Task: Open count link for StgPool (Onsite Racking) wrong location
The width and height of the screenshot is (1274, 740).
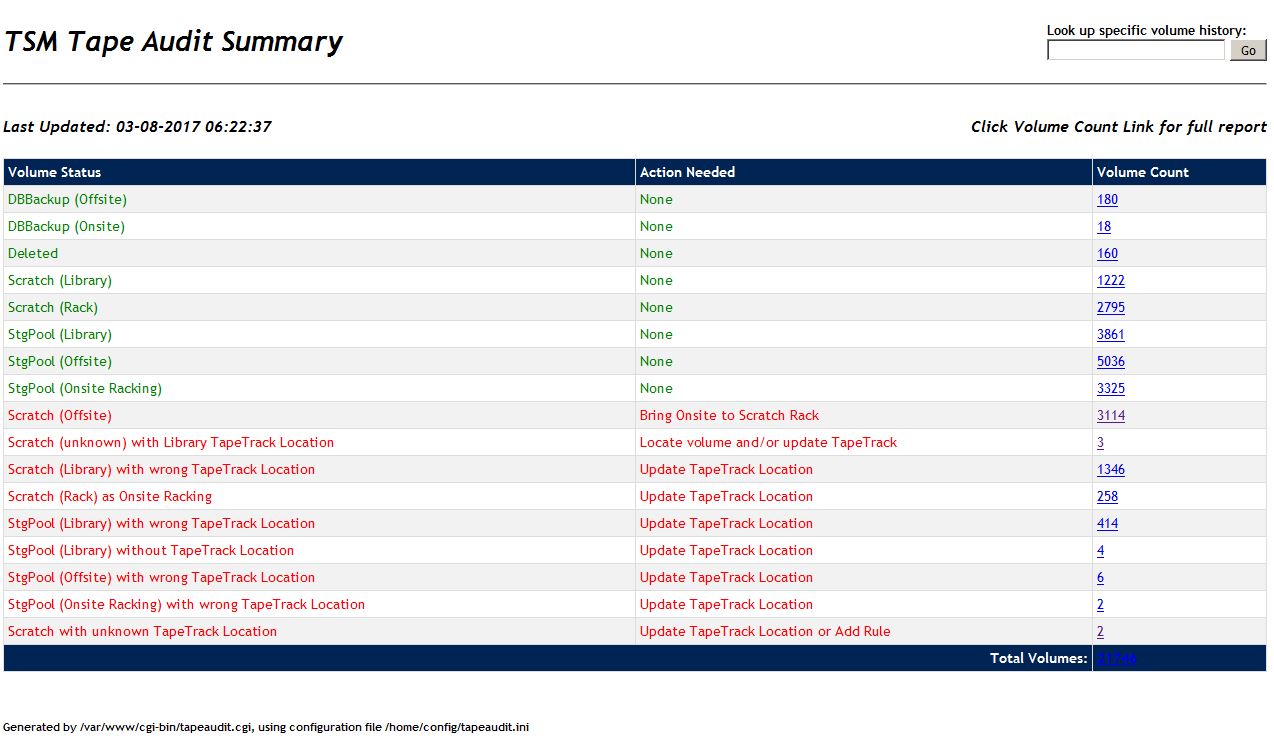Action: pyautogui.click(x=1101, y=605)
